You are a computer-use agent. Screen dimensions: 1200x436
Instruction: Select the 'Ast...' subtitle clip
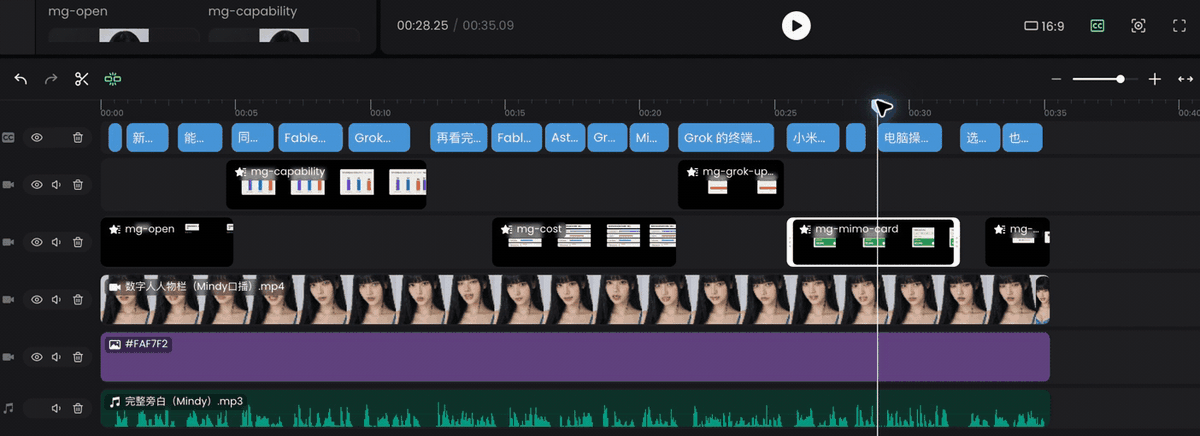tap(565, 138)
